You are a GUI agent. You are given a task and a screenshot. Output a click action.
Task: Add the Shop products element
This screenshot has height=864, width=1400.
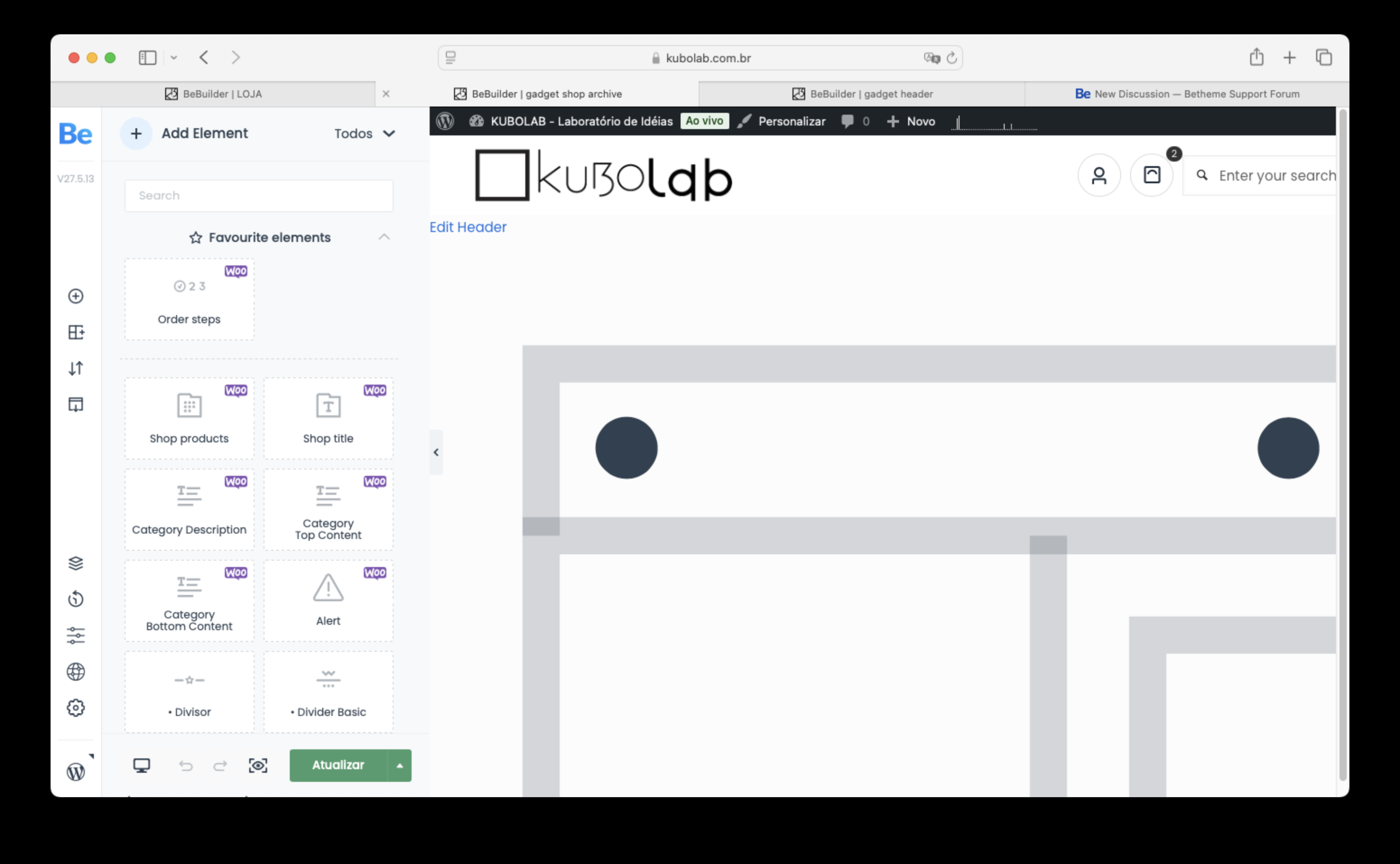pos(190,418)
